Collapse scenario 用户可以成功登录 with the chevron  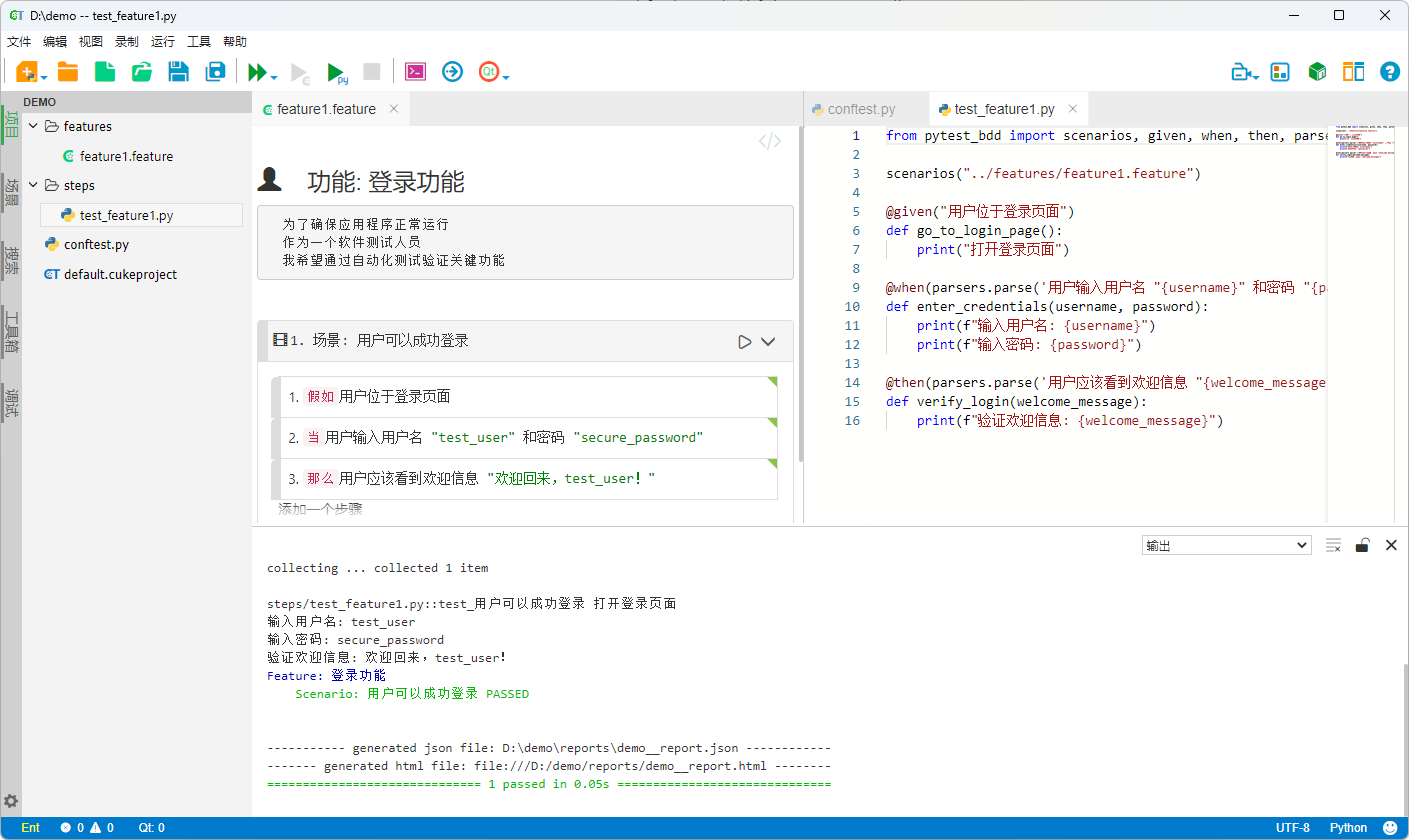pyautogui.click(x=768, y=342)
